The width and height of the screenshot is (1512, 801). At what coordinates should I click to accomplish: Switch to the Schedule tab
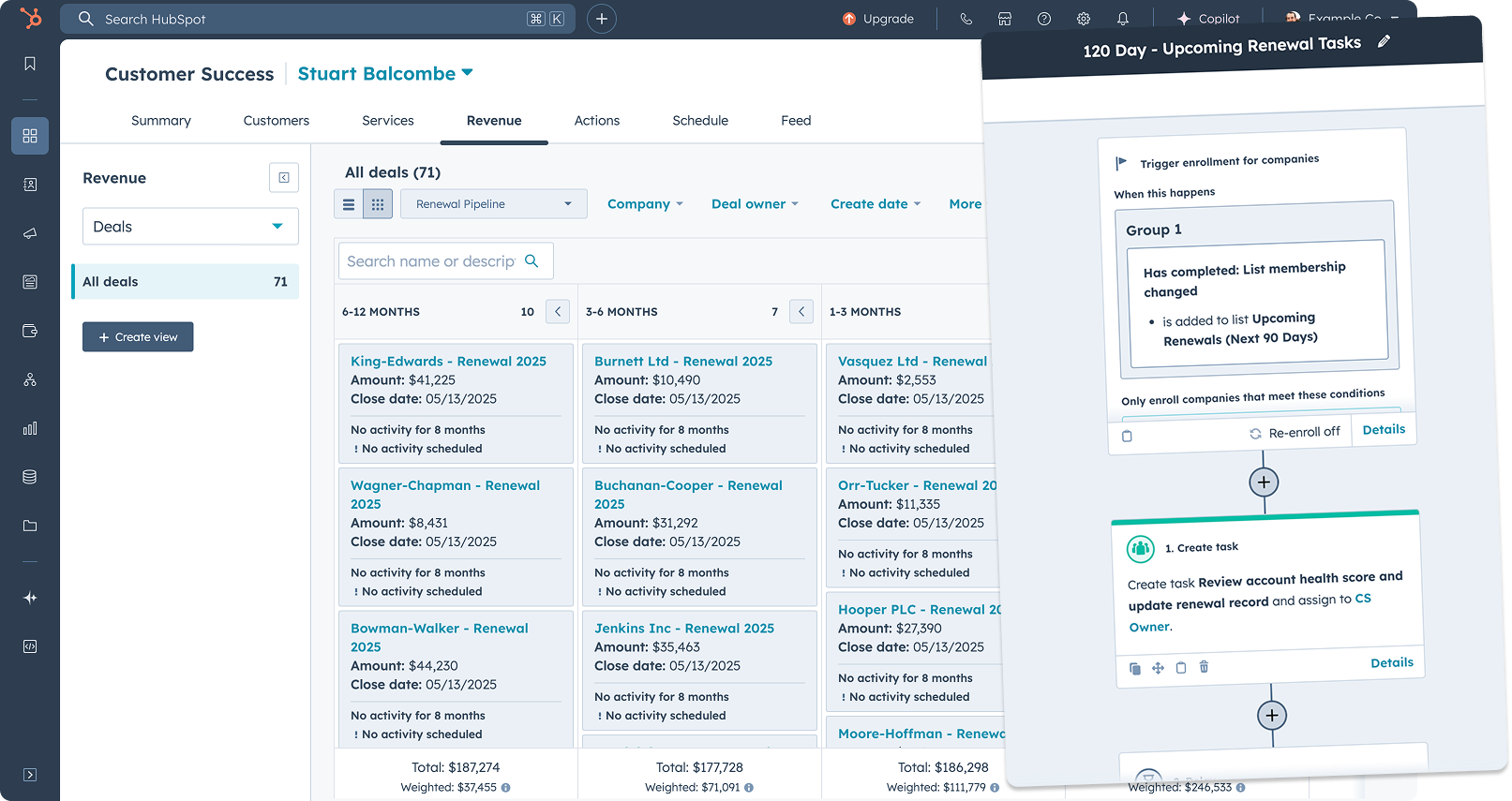click(x=700, y=121)
